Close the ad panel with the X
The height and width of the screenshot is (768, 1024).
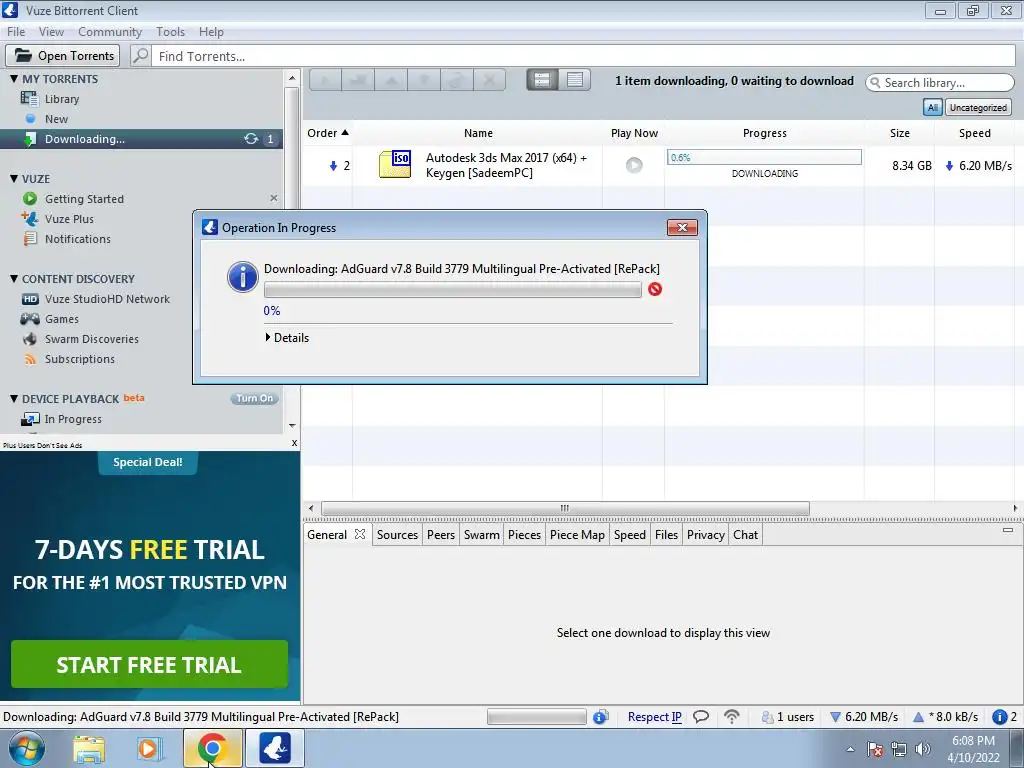[295, 443]
